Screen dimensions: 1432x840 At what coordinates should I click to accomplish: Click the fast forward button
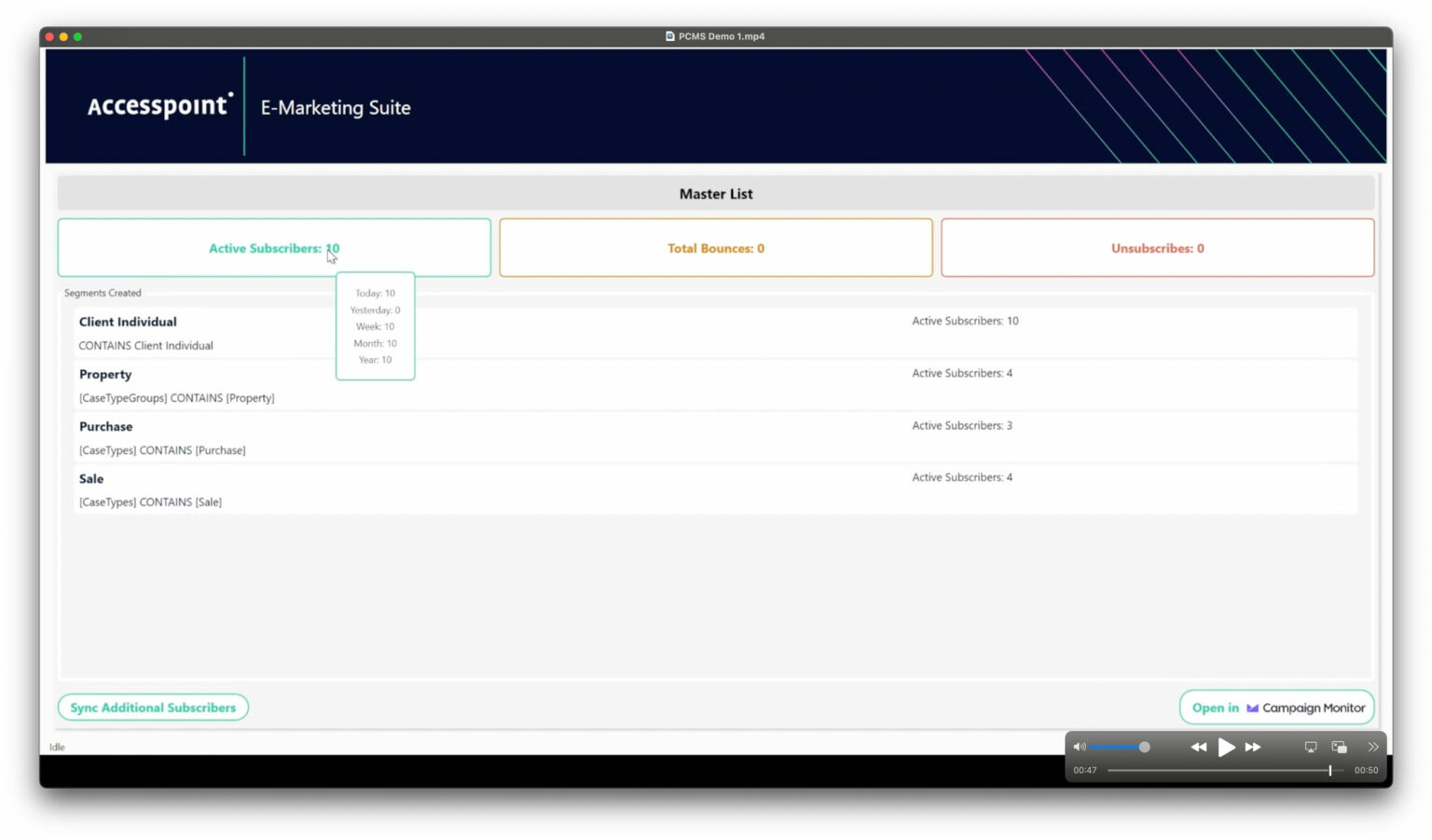pos(1253,747)
